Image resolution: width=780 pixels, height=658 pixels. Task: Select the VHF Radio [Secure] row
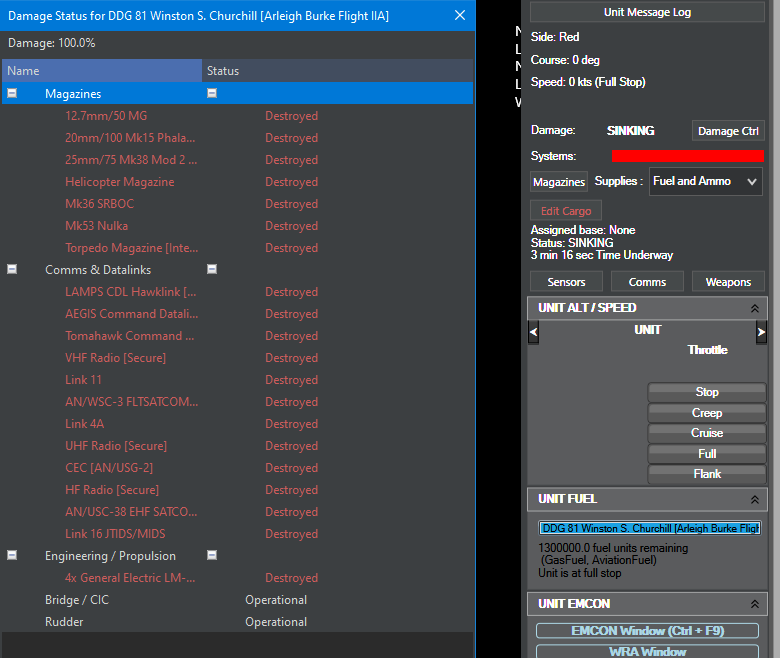point(237,358)
